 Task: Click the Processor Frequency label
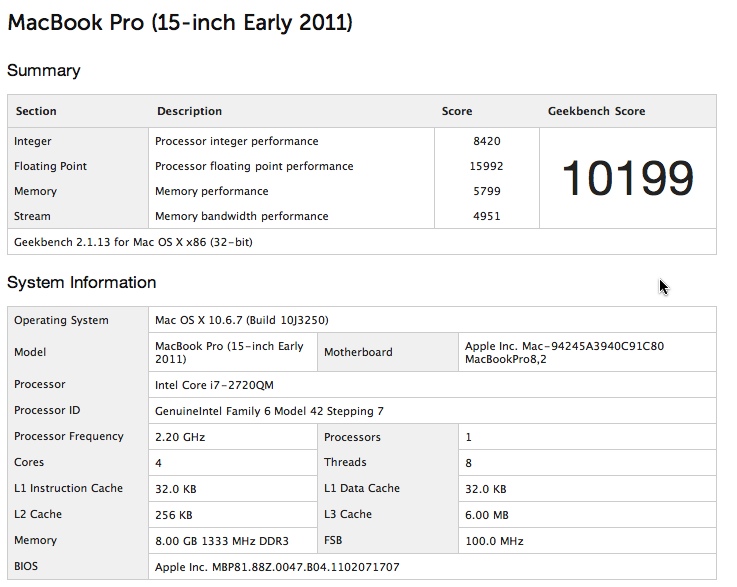pos(69,436)
